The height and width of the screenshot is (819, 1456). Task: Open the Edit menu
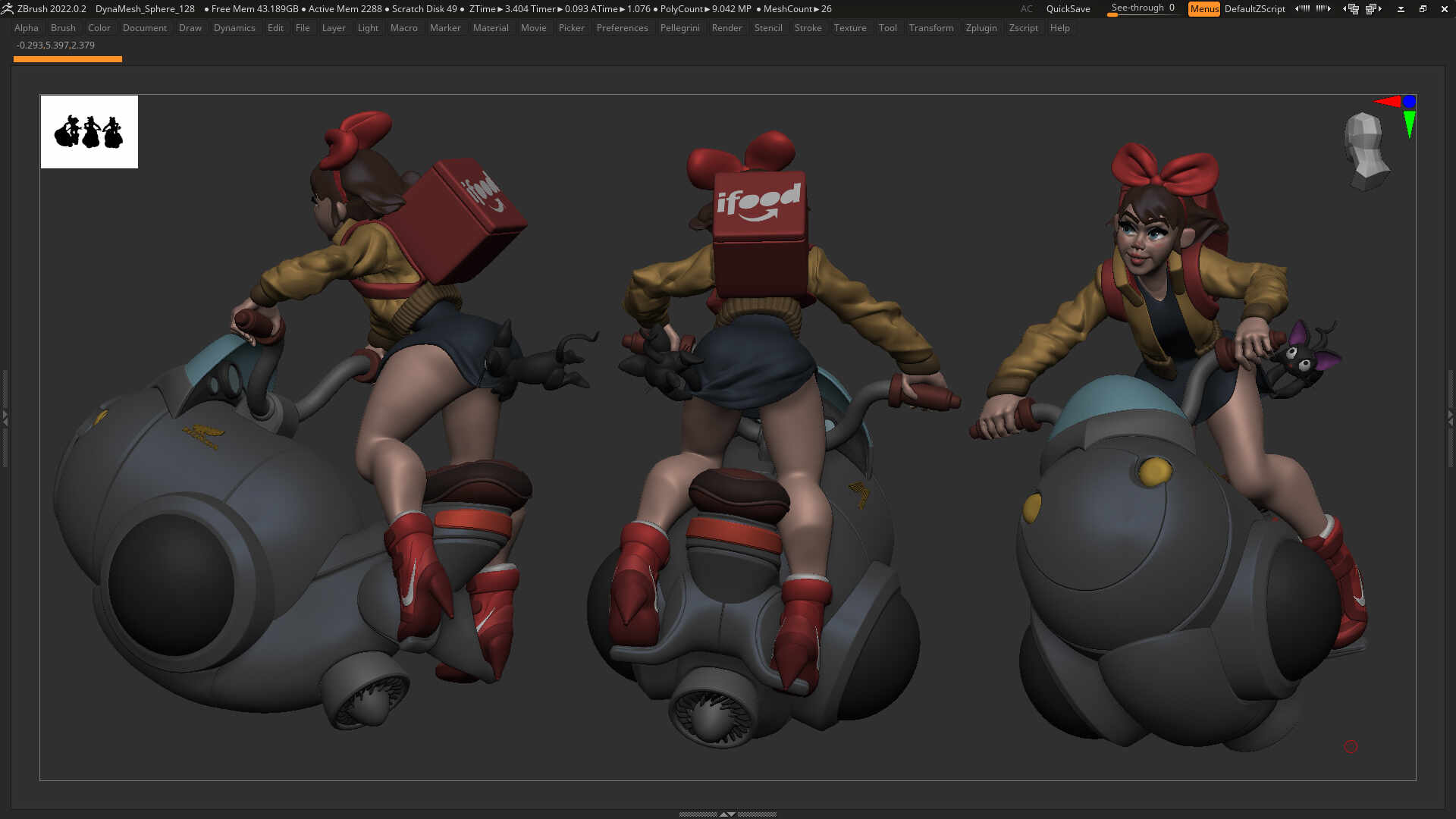click(275, 28)
